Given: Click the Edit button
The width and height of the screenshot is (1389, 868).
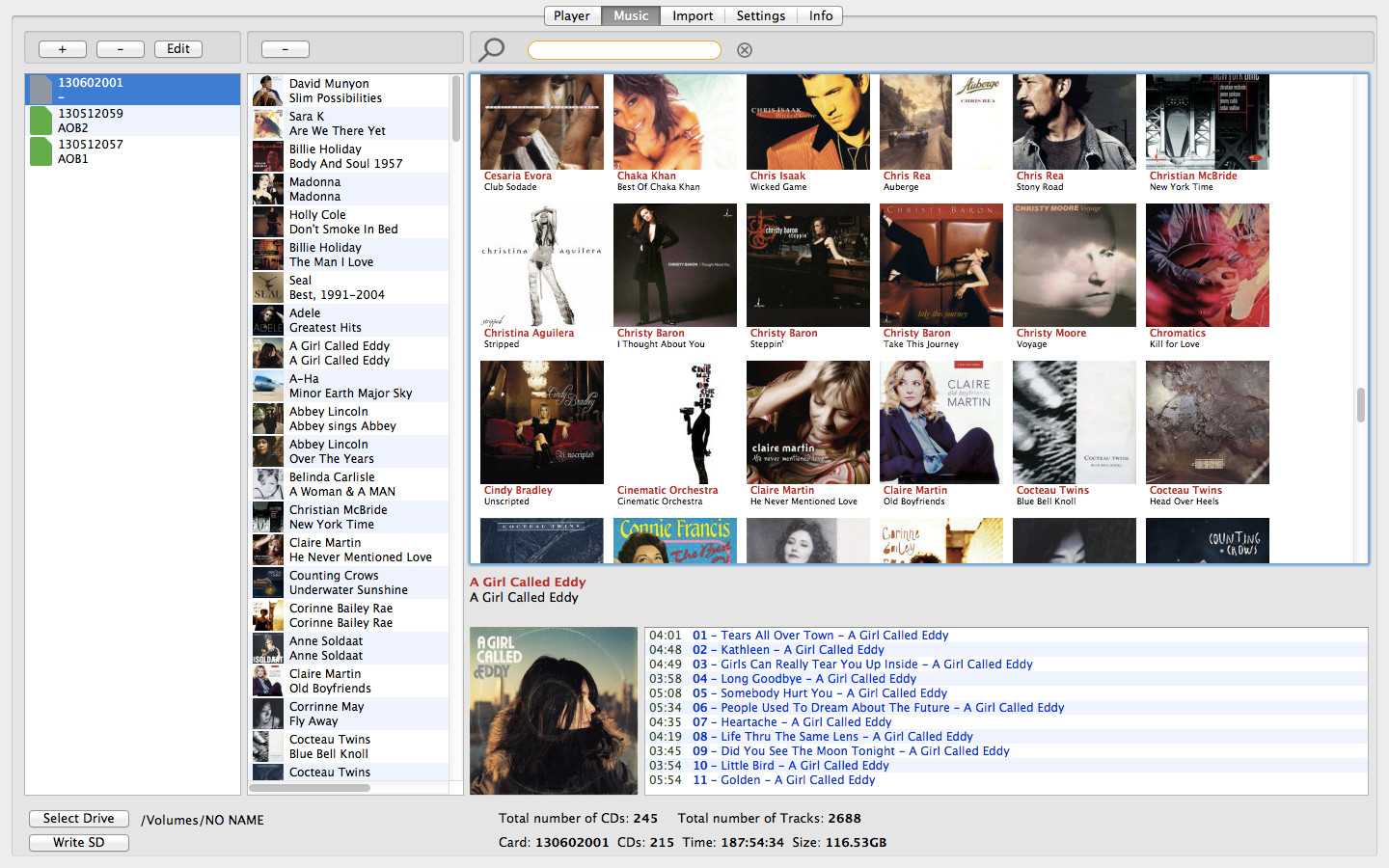Looking at the screenshot, I should click(178, 49).
